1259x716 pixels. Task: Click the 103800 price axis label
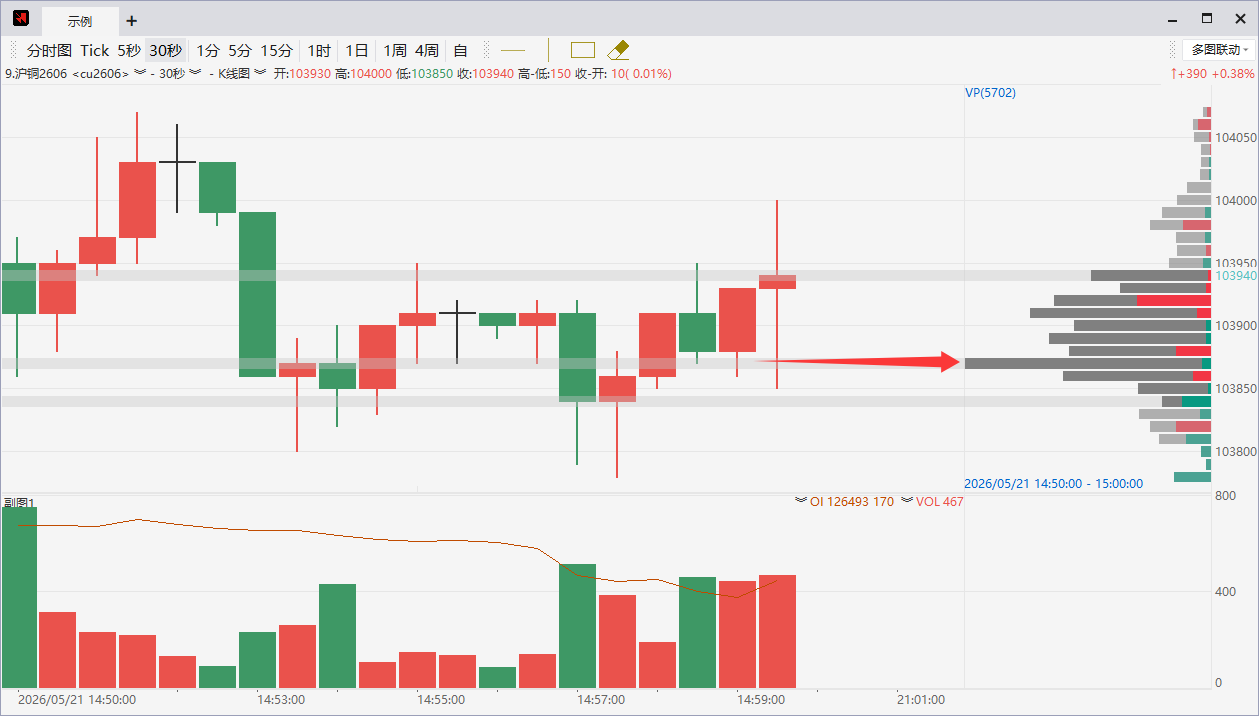pyautogui.click(x=1236, y=451)
